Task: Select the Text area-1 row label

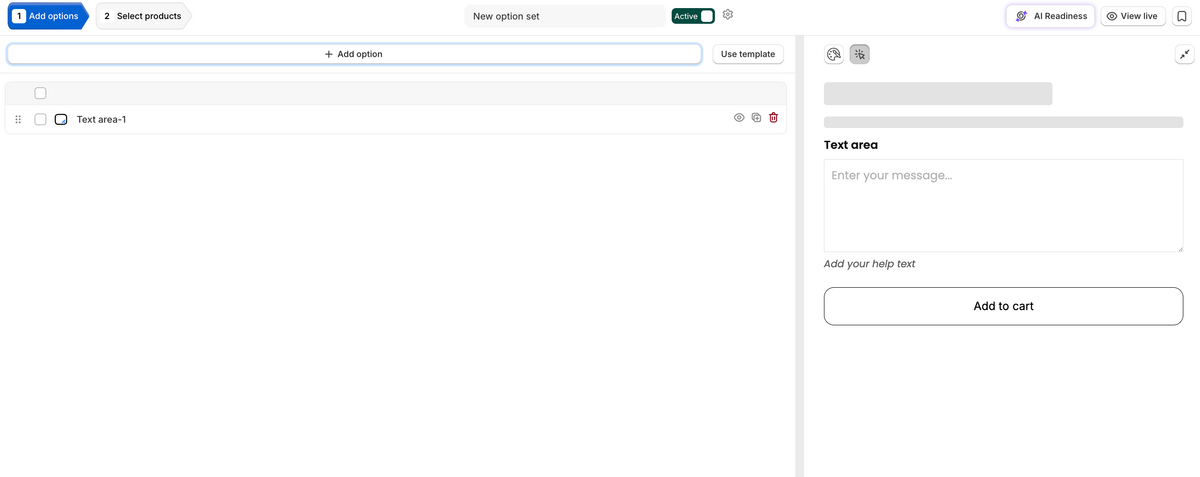Action: (101, 119)
